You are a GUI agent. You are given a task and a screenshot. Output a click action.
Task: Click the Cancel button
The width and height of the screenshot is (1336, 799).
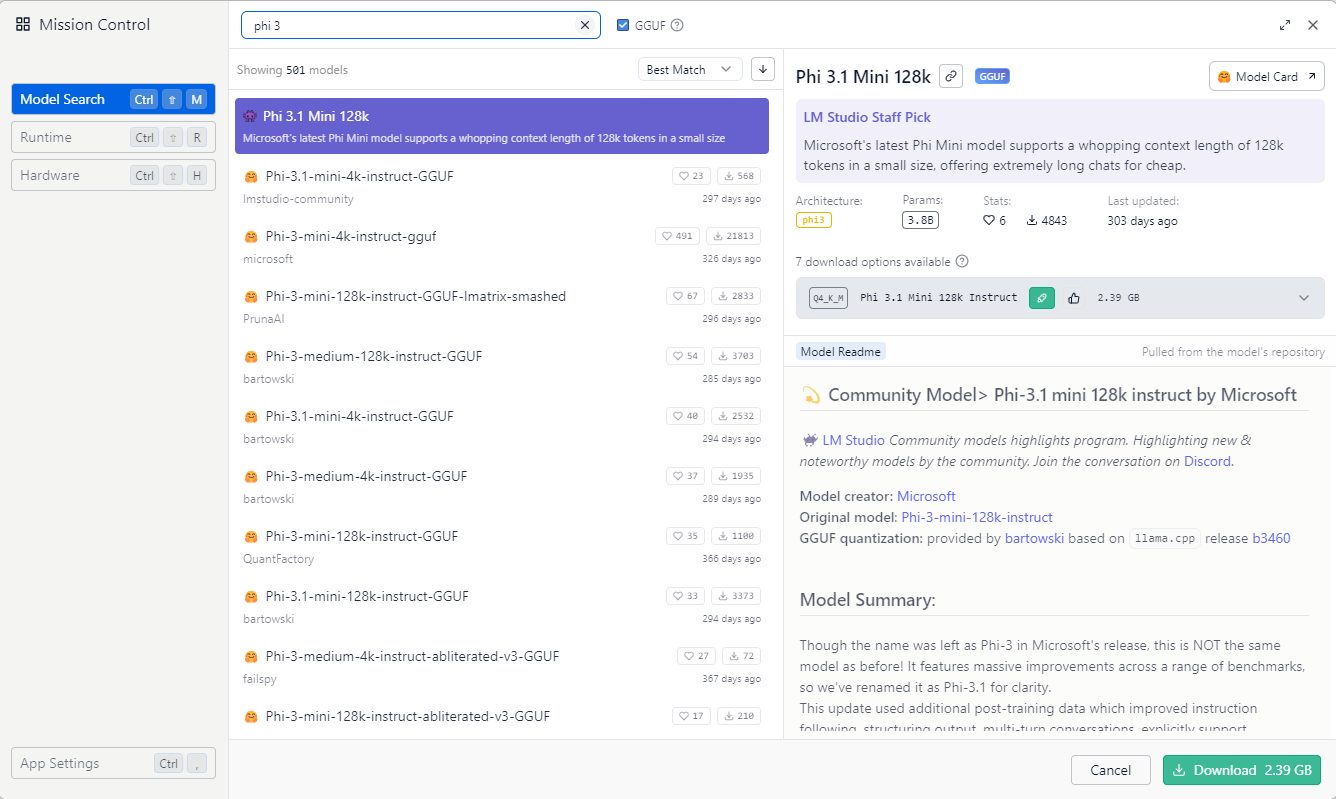tap(1110, 770)
